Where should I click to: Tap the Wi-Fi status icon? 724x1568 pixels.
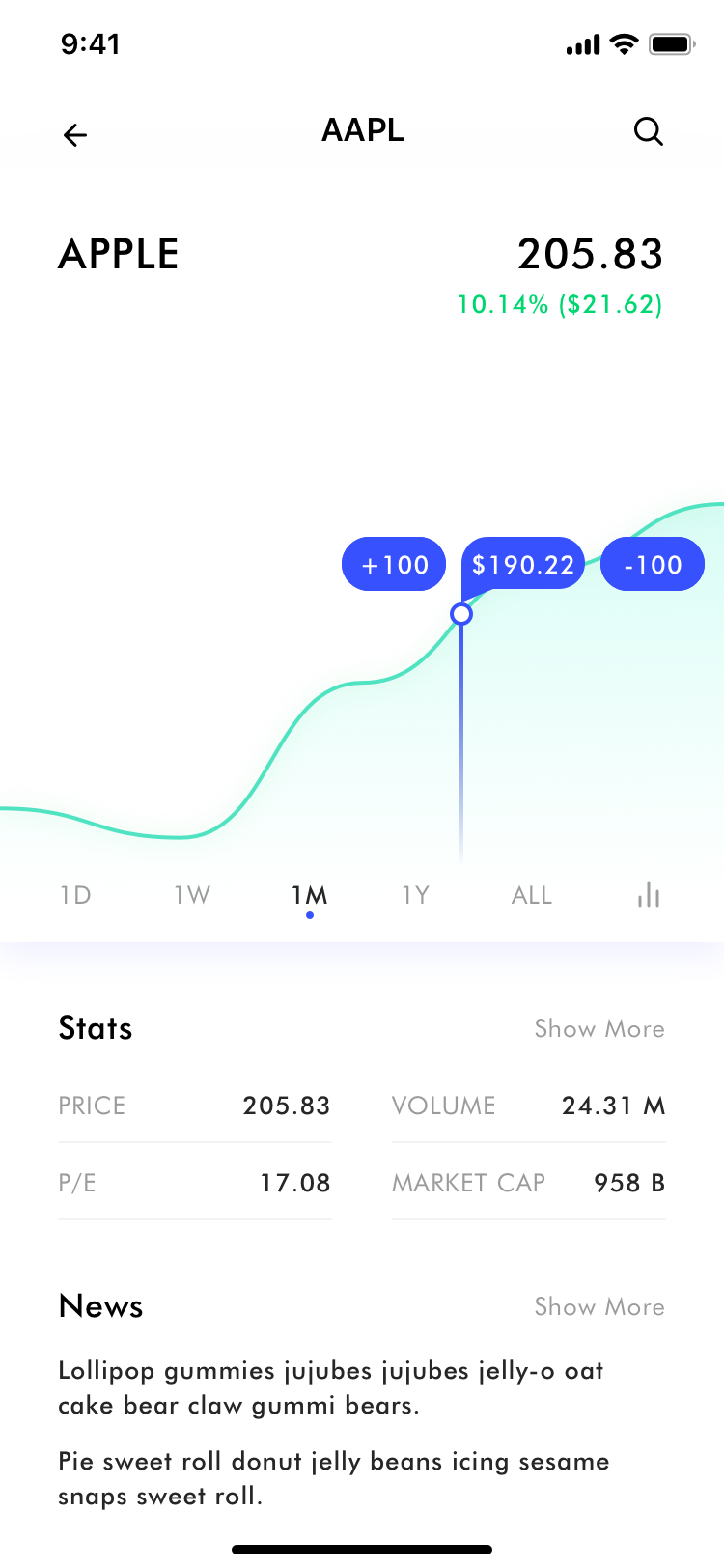coord(625,44)
